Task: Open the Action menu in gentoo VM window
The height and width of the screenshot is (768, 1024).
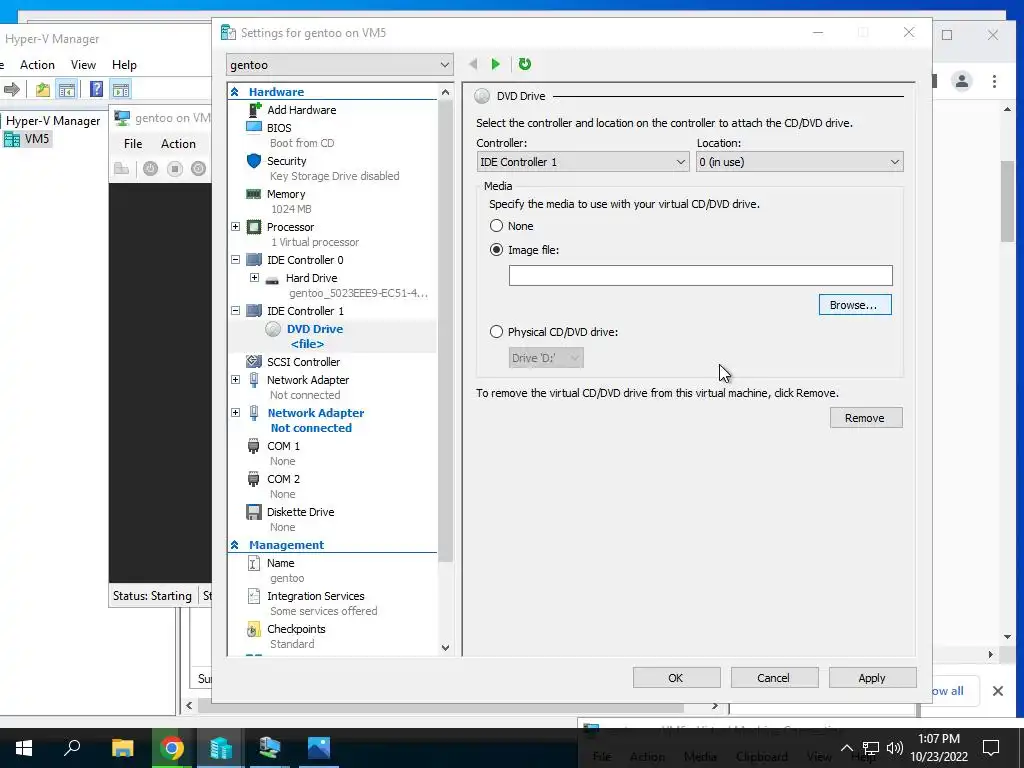Action: (178, 144)
